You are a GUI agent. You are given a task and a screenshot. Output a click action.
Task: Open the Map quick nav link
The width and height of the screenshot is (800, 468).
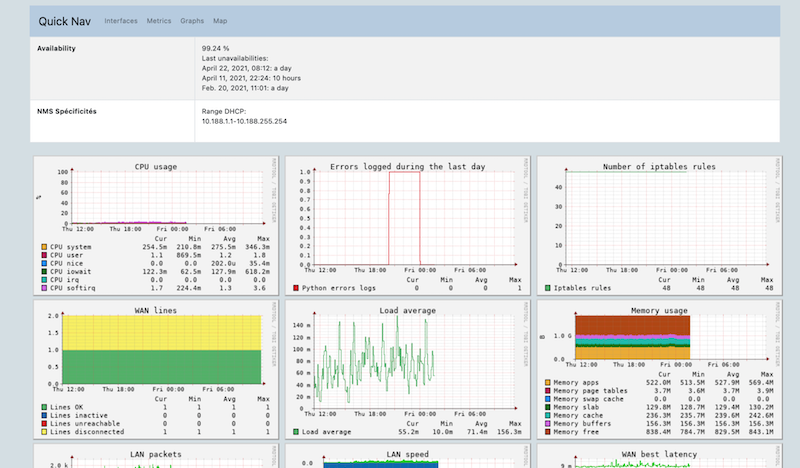tap(220, 21)
